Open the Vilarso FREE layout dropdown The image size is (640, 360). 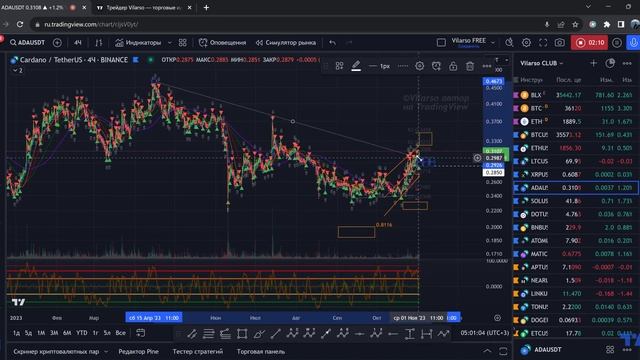click(x=473, y=42)
